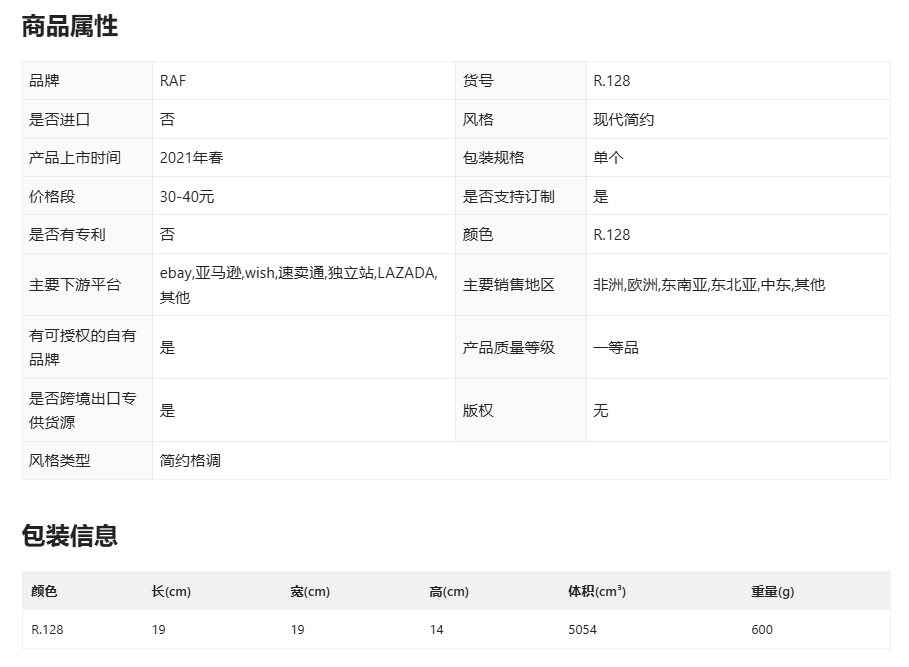Select the 30-40元 price range value
The width and height of the screenshot is (909, 667).
[187, 197]
